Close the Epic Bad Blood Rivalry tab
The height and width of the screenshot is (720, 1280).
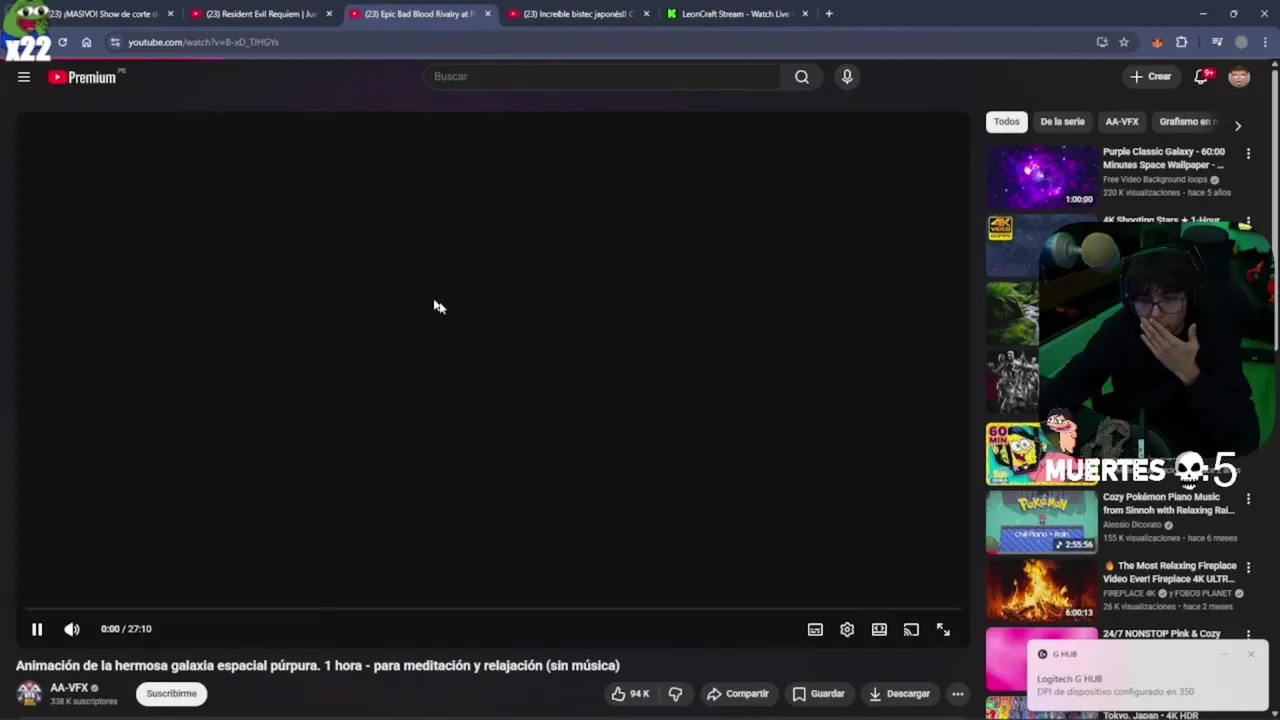[x=488, y=14]
